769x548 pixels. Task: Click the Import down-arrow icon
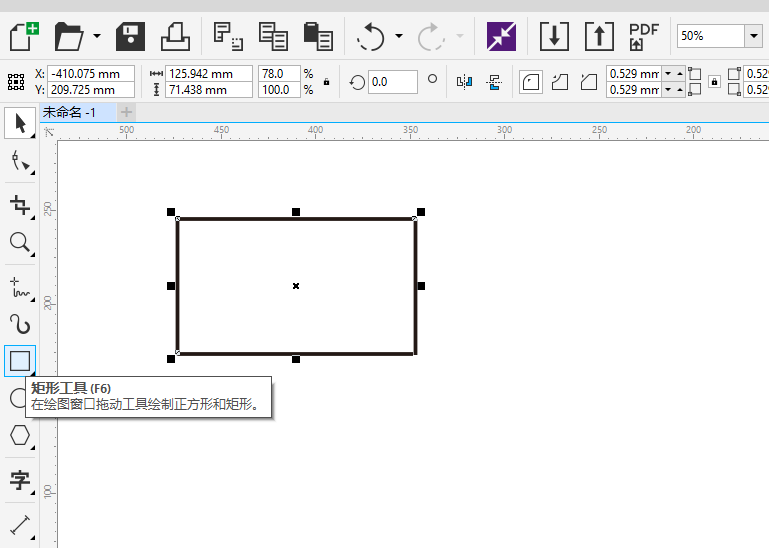(x=554, y=37)
